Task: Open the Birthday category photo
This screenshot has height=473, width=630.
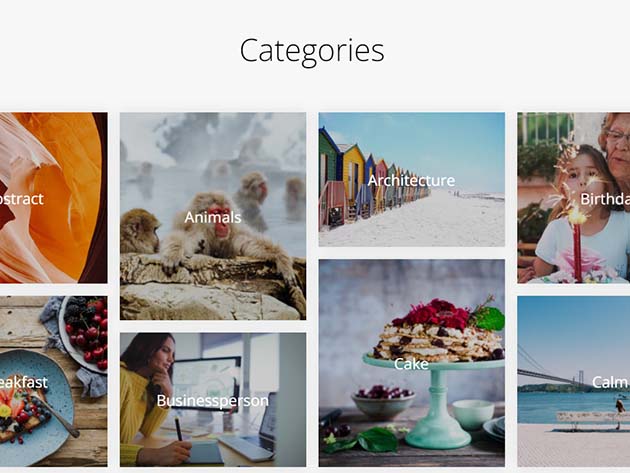Action: (574, 198)
